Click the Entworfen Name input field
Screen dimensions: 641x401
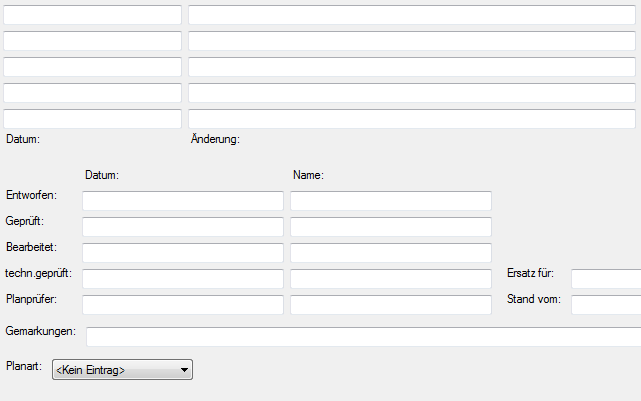pyautogui.click(x=391, y=201)
